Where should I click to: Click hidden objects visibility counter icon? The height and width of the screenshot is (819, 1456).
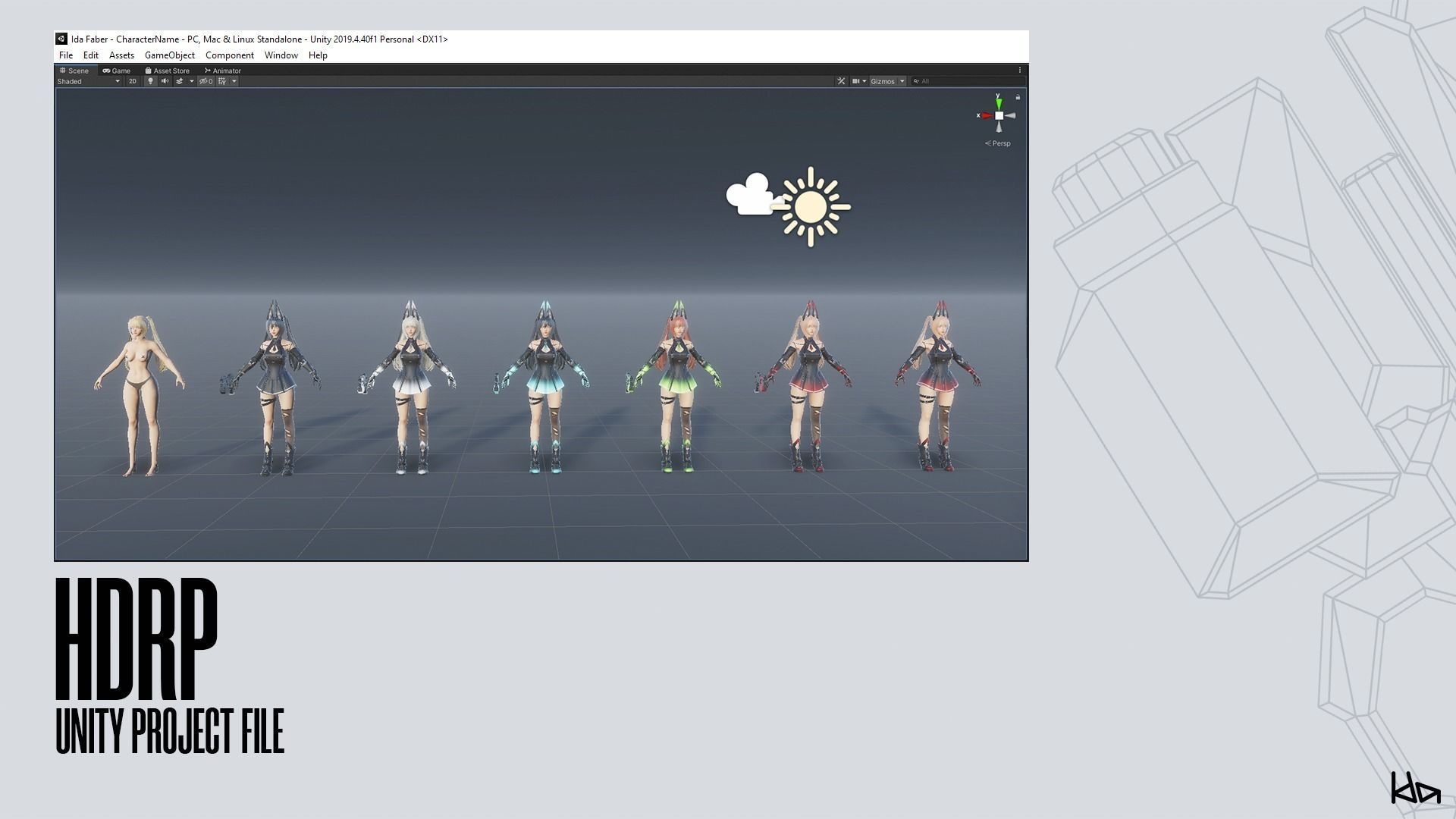click(206, 81)
